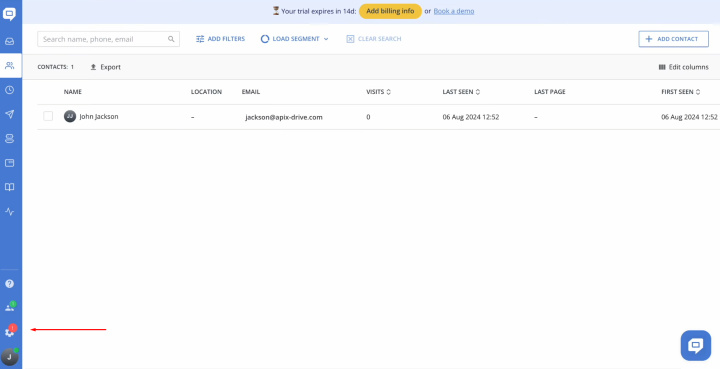The height and width of the screenshot is (369, 720).
Task: Select the Contacts people icon
Action: [9, 66]
